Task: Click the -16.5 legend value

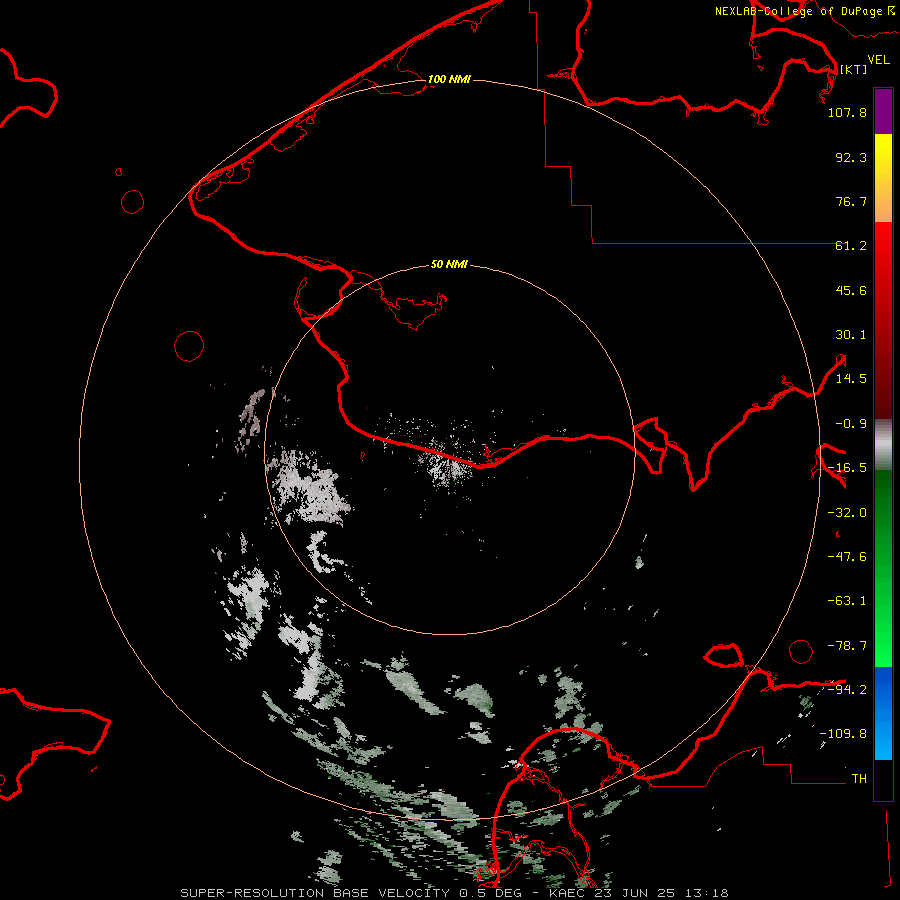Action: pyautogui.click(x=847, y=468)
